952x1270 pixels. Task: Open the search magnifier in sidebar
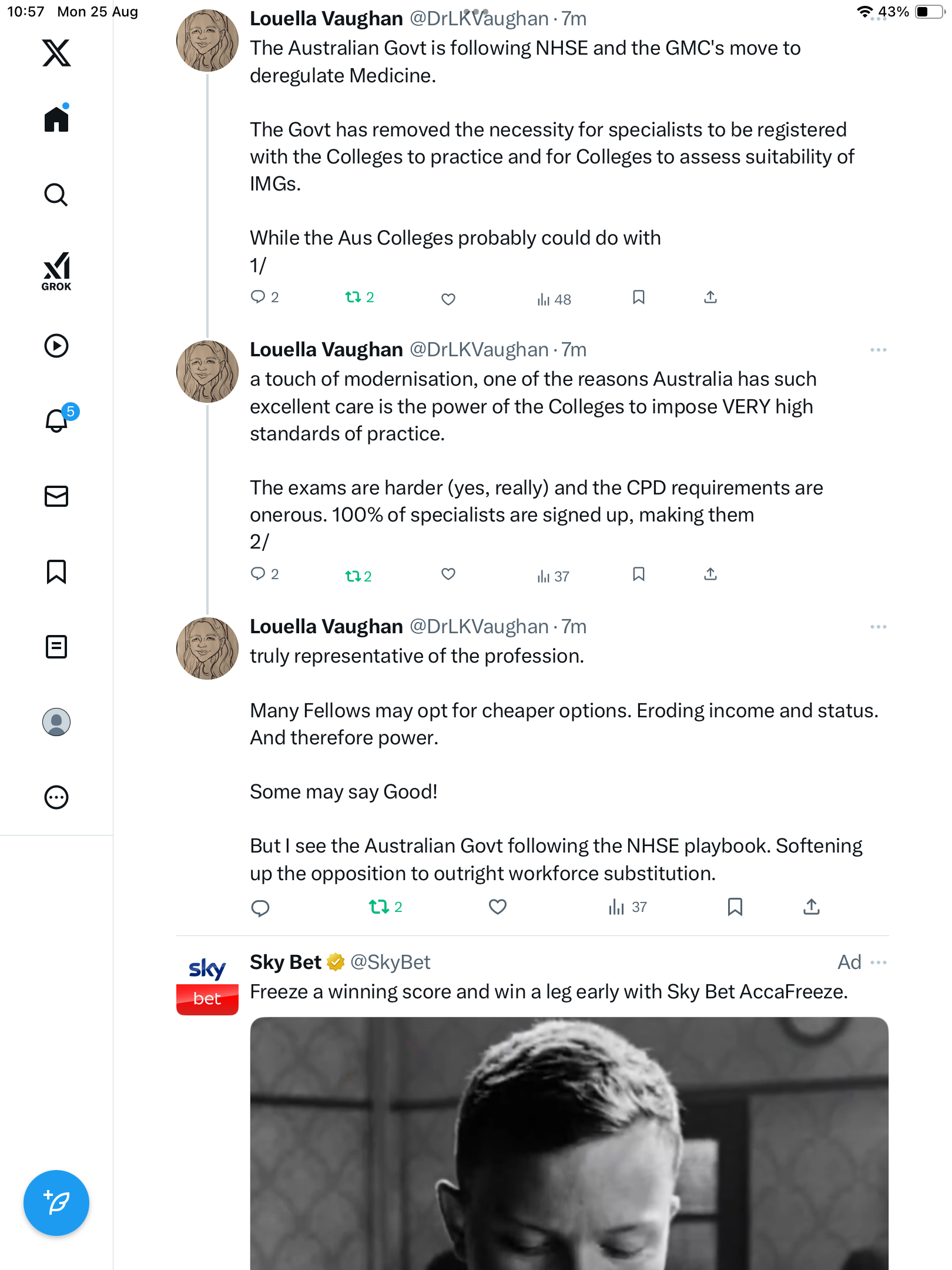pos(56,195)
